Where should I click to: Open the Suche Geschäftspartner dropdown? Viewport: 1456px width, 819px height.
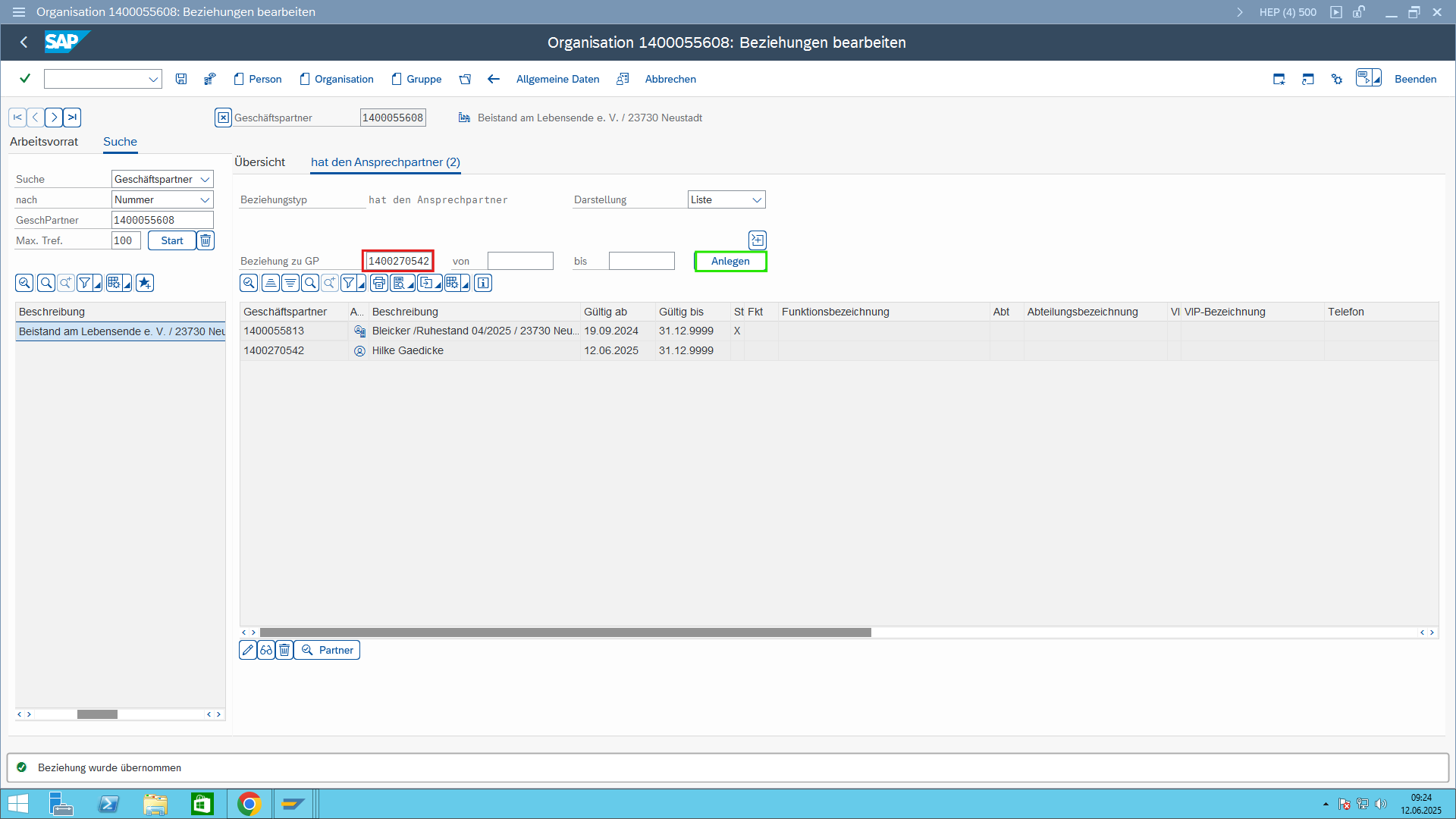tap(205, 179)
